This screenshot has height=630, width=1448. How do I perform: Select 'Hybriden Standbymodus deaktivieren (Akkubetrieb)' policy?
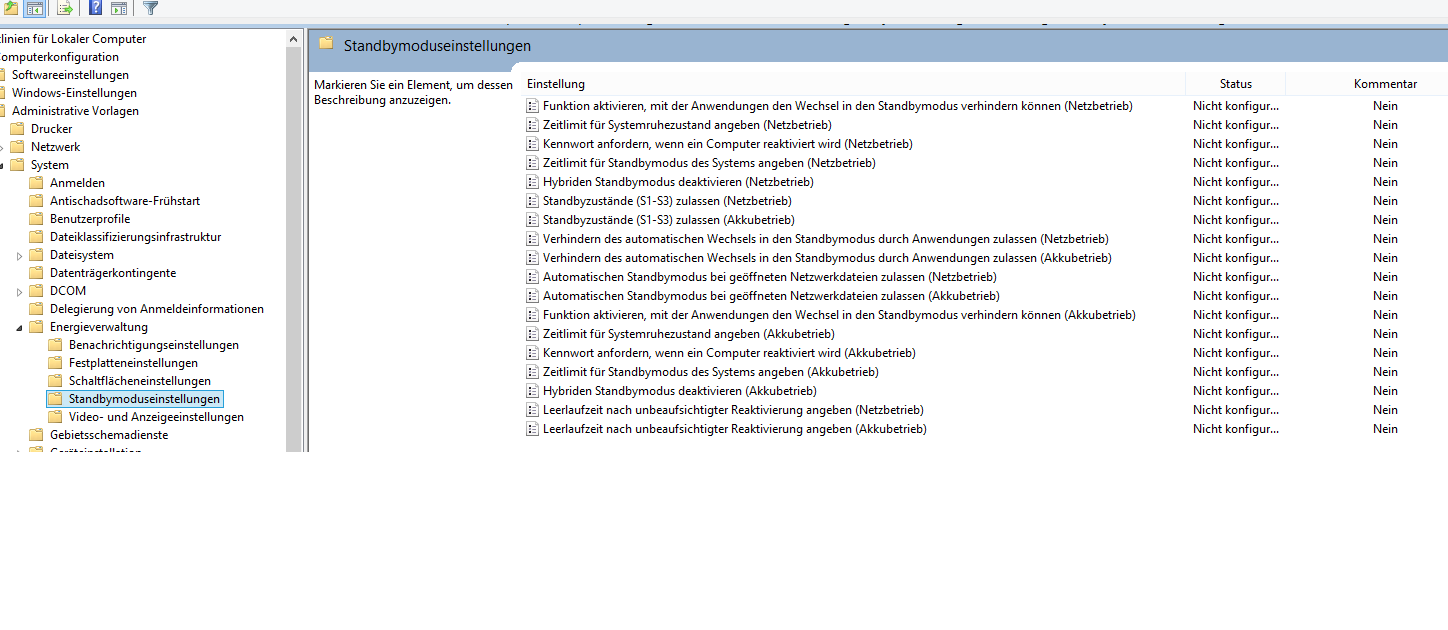point(680,391)
